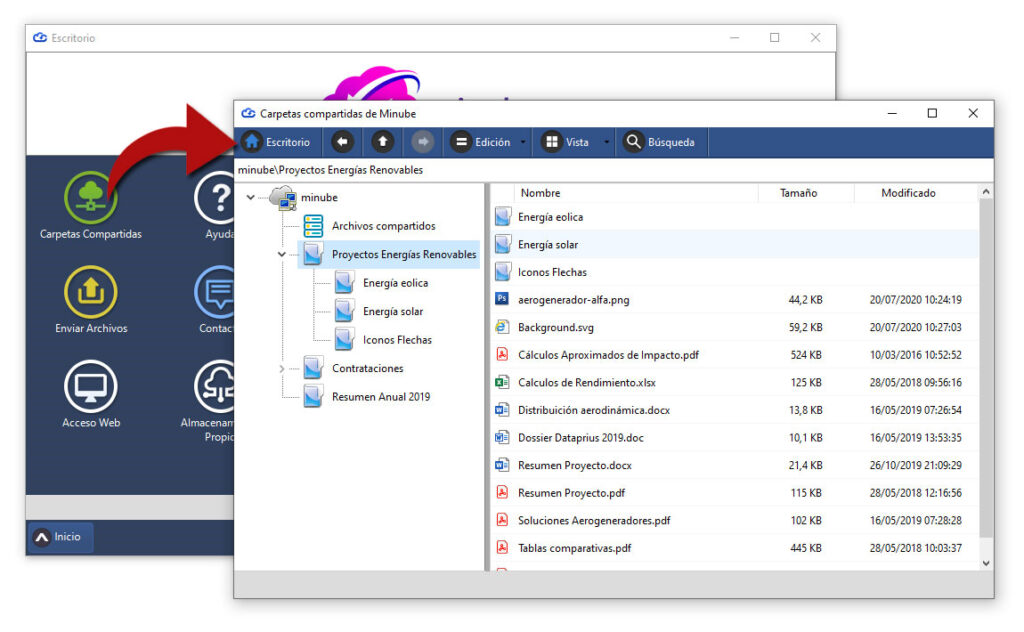Click the file list vertical scrollbar thumb

click(x=985, y=368)
